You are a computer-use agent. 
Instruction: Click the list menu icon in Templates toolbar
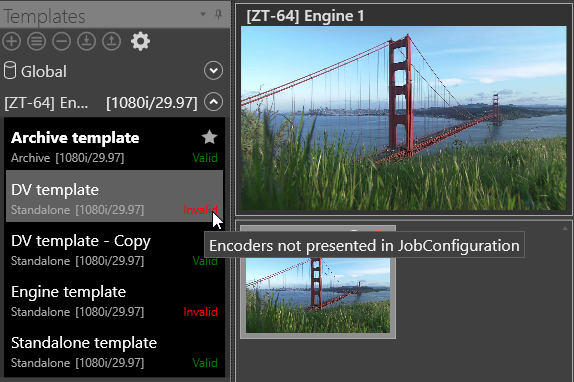click(37, 41)
